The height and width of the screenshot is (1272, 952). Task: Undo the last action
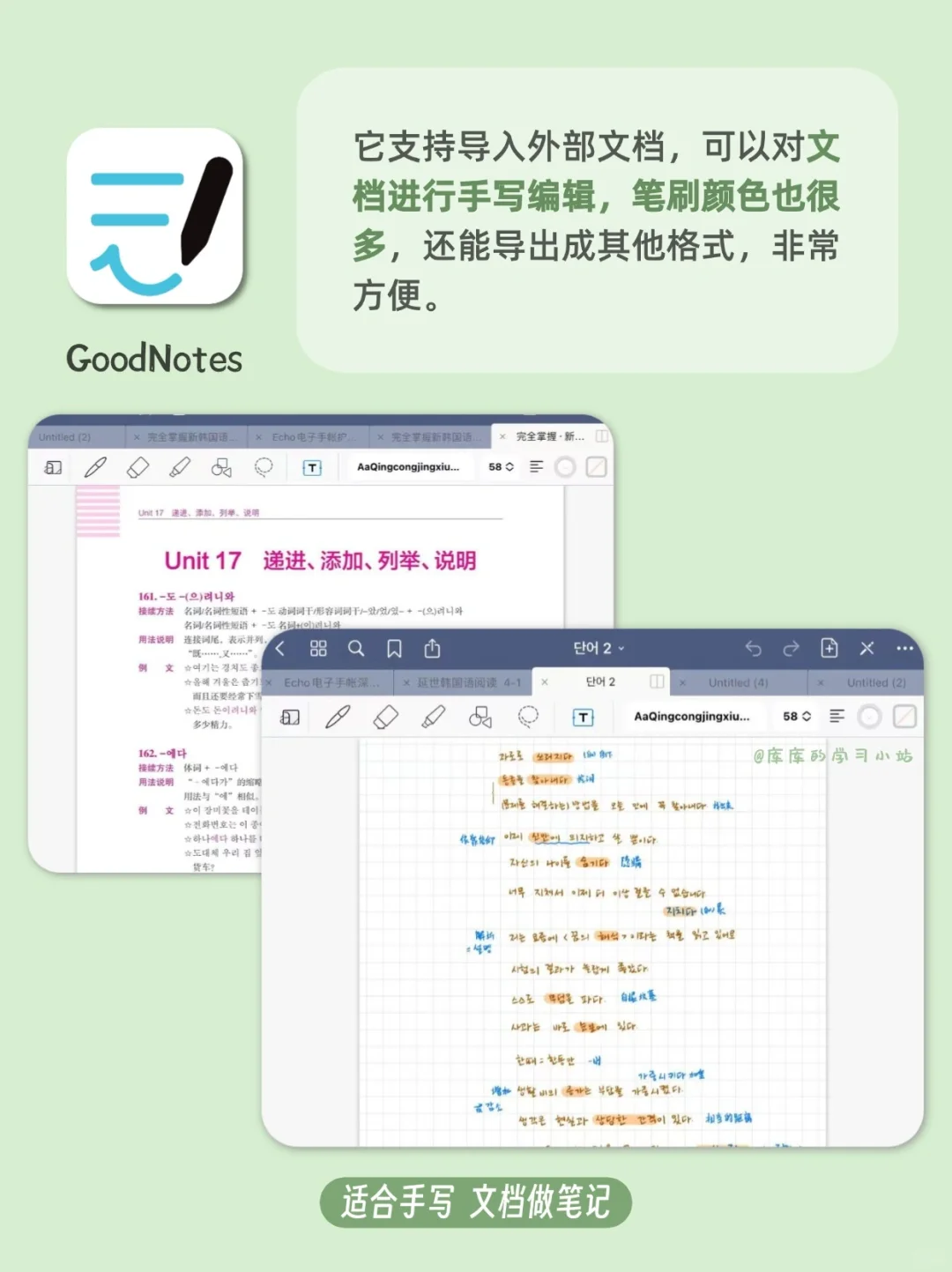[x=755, y=648]
